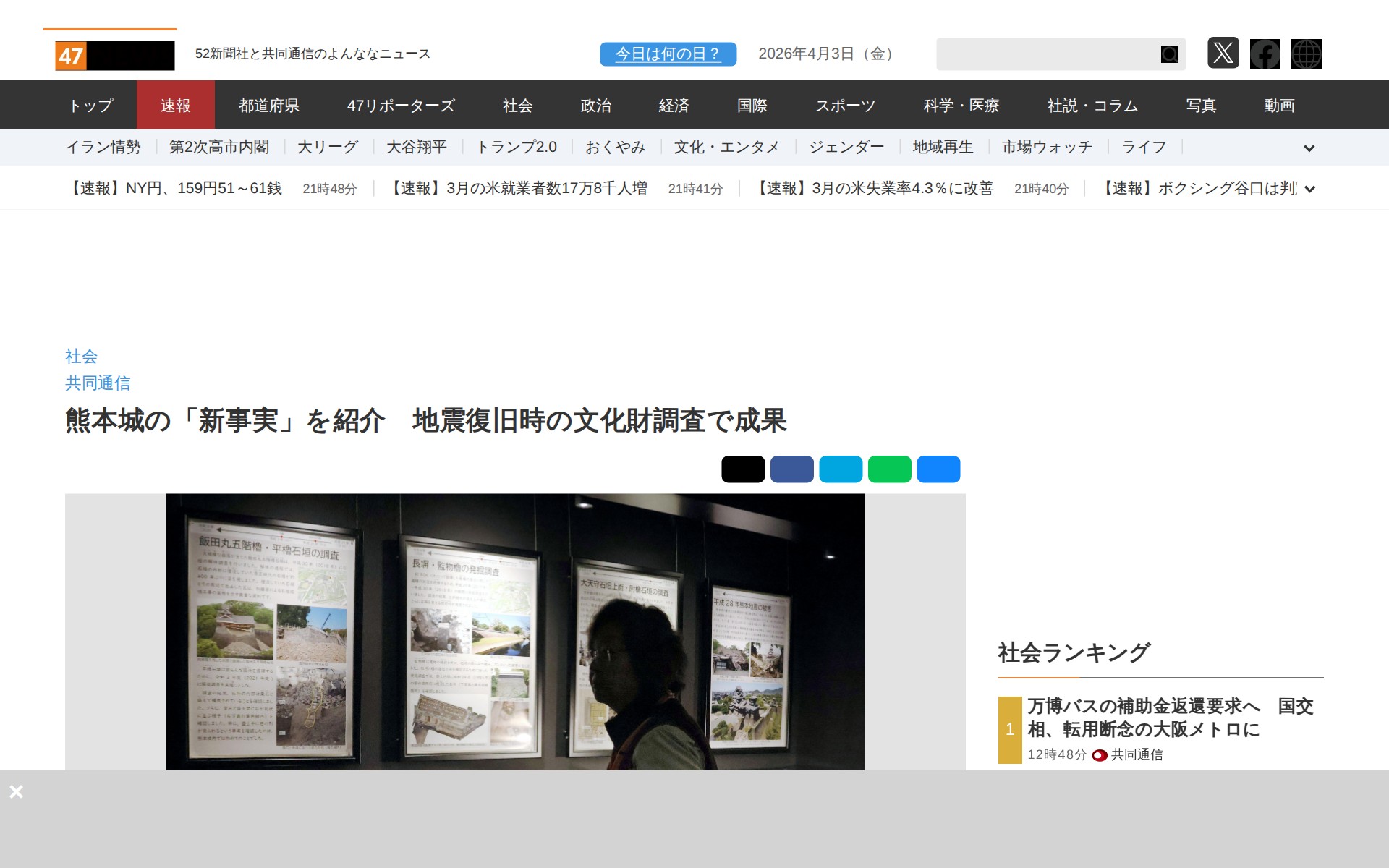
Task: Open the 都道府県 menu item
Action: [269, 106]
